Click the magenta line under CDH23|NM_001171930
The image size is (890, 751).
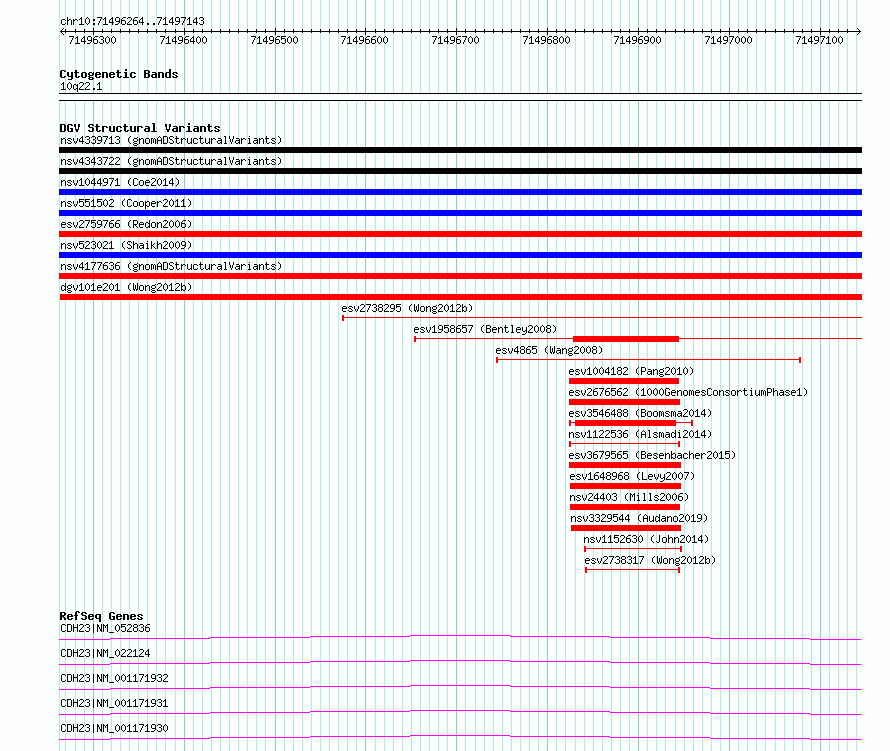(460, 737)
